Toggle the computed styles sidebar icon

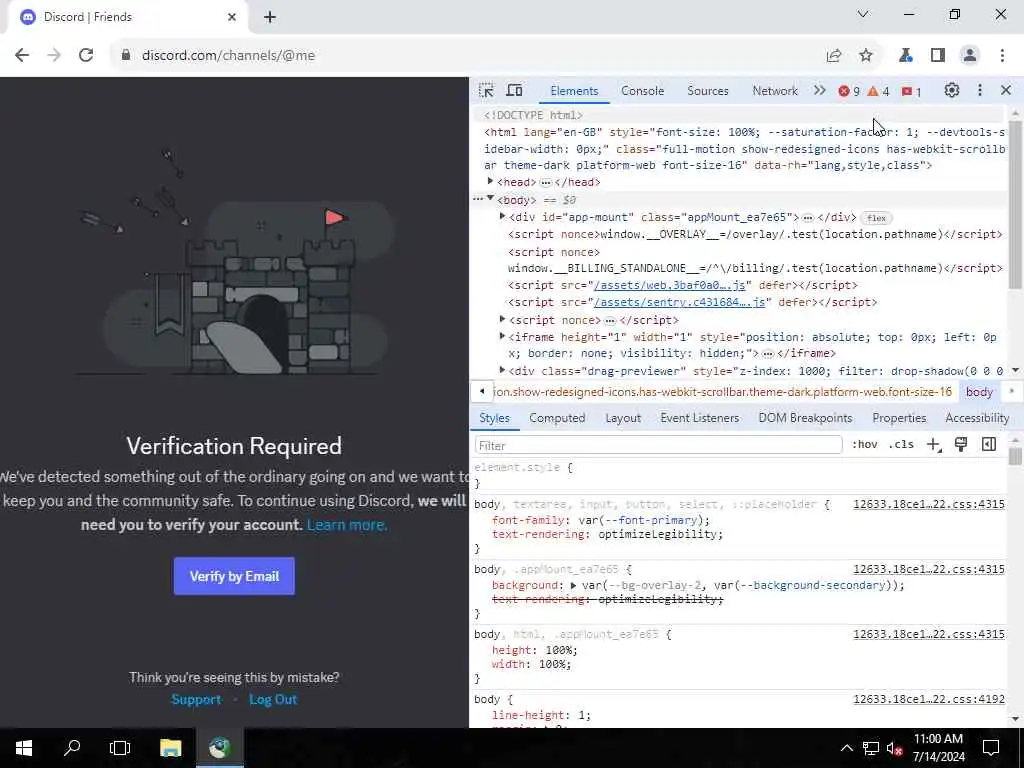coord(989,445)
